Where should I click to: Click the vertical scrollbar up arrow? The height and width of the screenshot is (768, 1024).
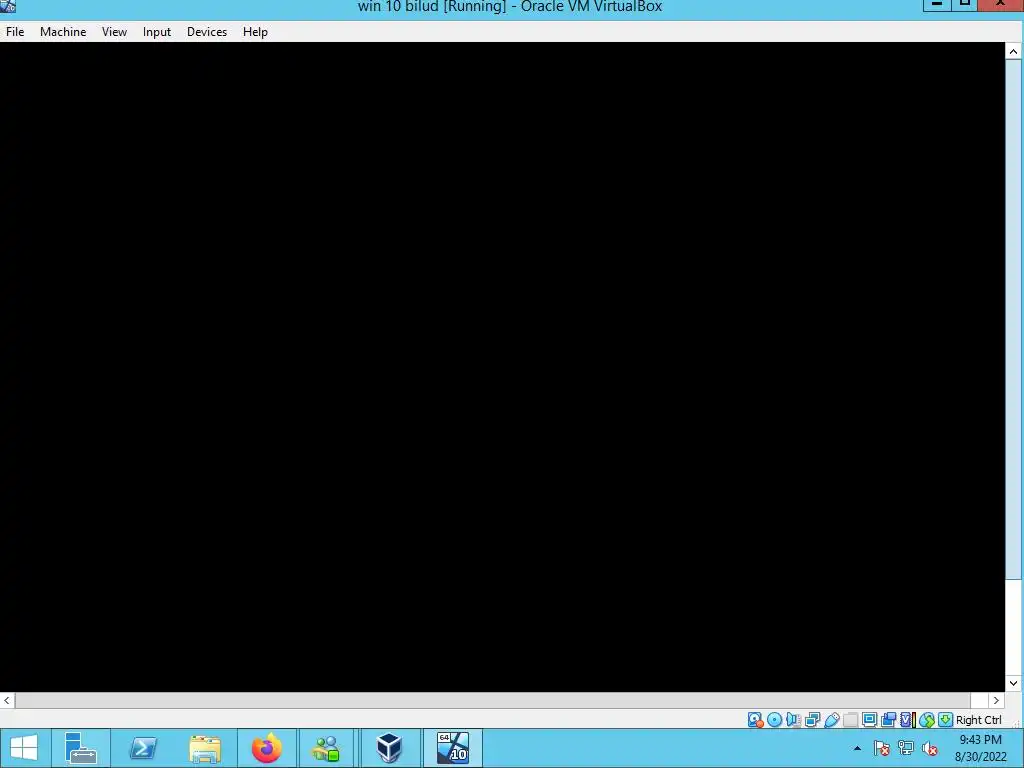[1013, 52]
